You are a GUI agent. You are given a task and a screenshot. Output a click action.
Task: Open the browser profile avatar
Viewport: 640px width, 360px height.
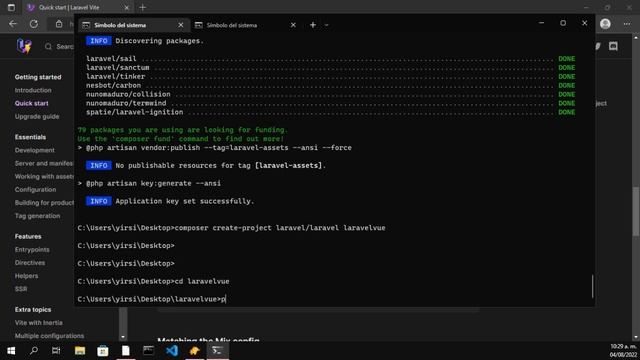pos(605,24)
